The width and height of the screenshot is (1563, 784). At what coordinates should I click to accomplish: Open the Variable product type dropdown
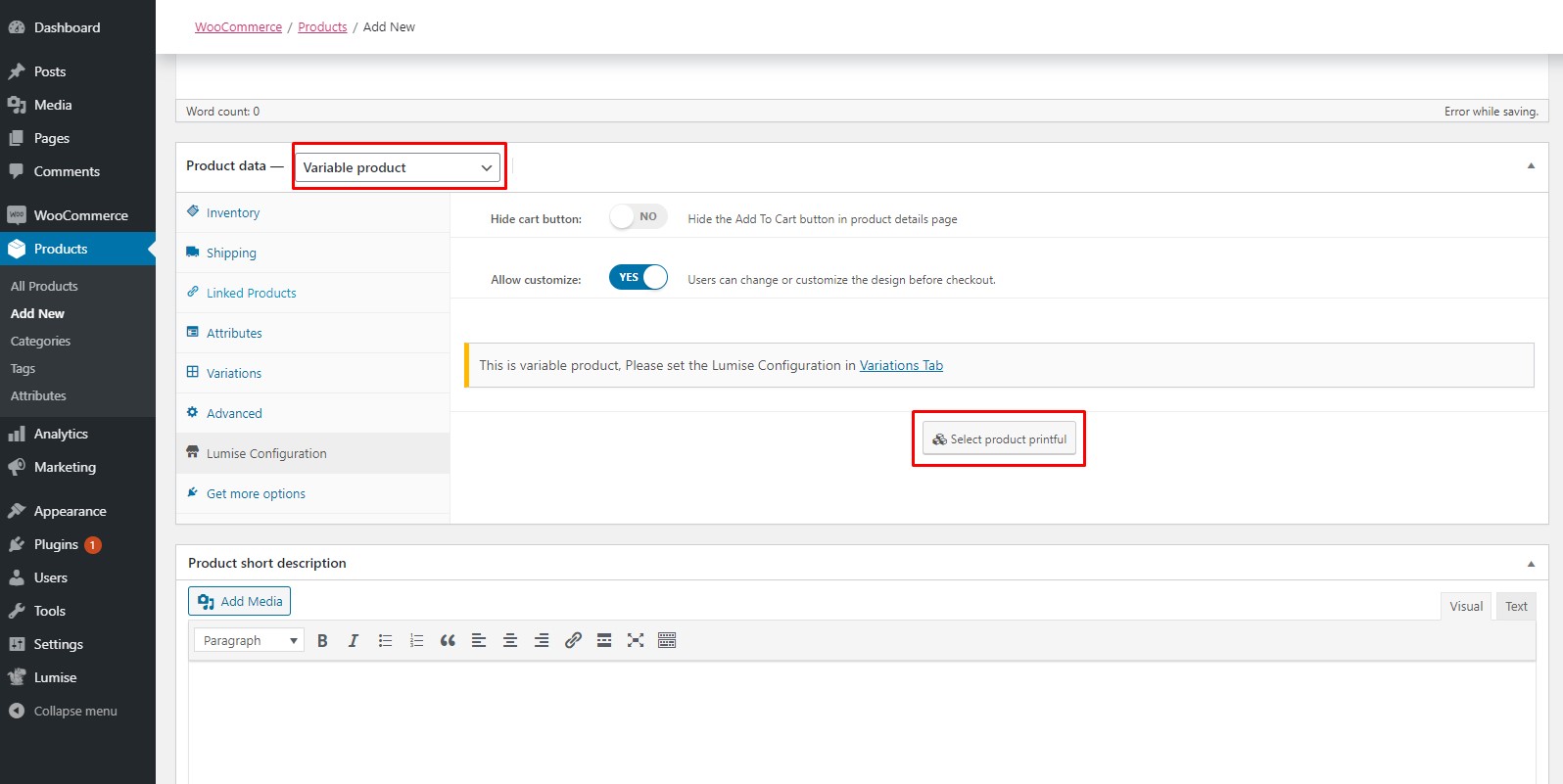(x=398, y=167)
